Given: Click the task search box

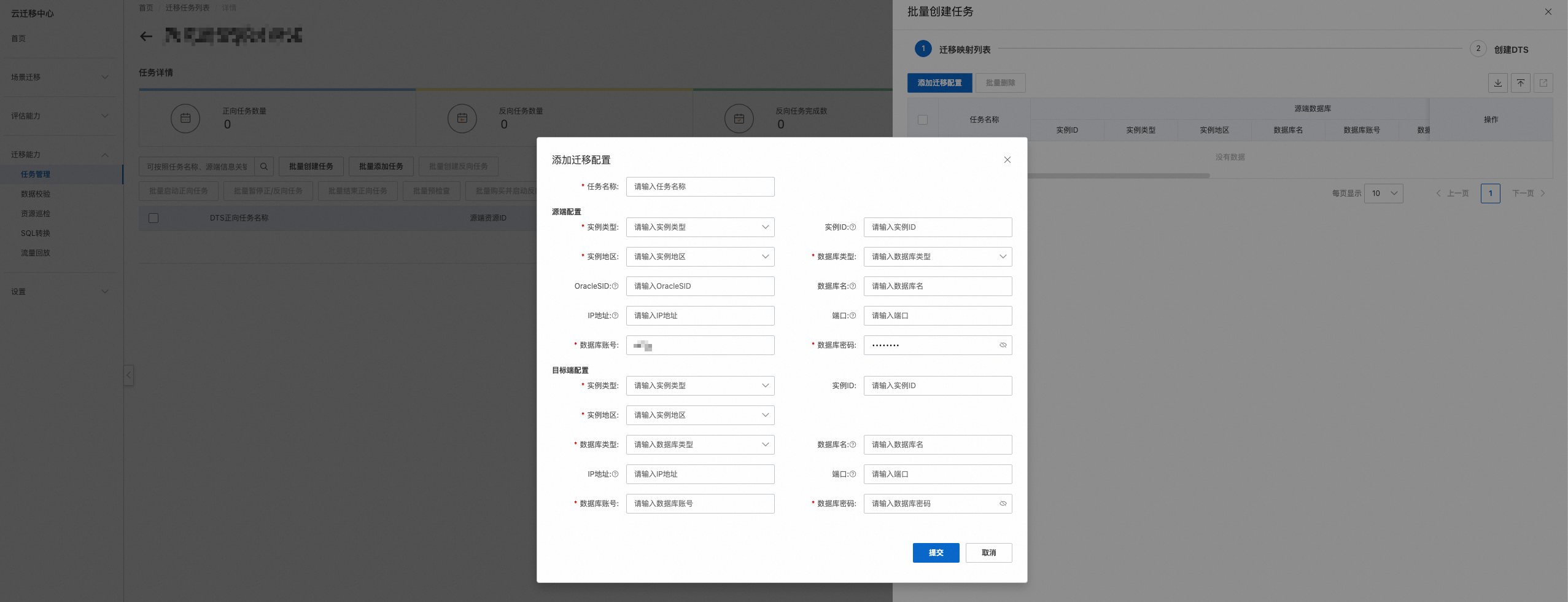Looking at the screenshot, I should 197,166.
